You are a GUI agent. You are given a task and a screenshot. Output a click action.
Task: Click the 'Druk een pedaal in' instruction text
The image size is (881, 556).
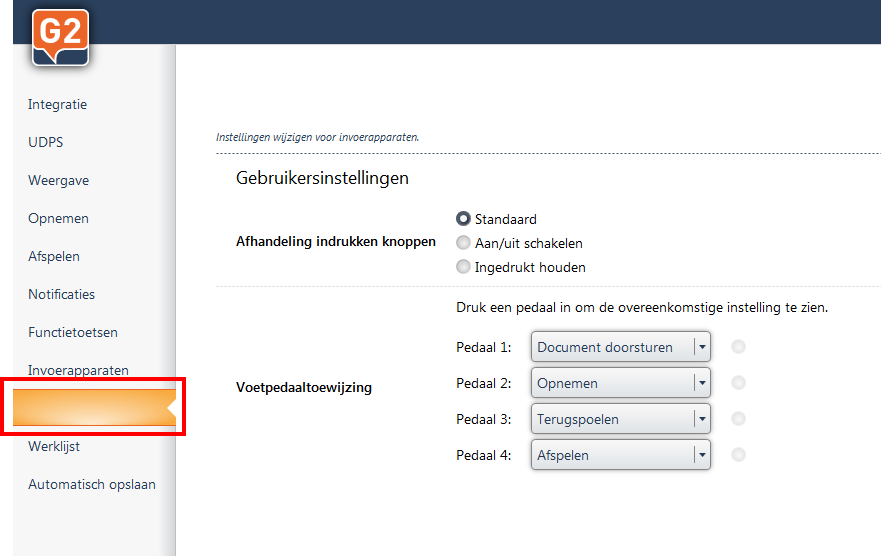coord(642,308)
